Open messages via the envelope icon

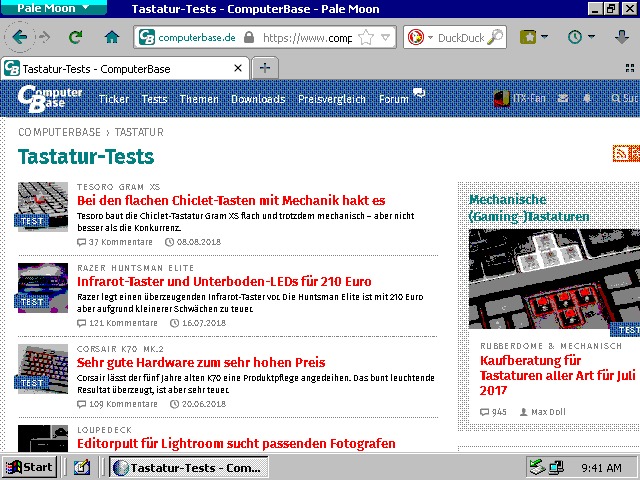563,98
